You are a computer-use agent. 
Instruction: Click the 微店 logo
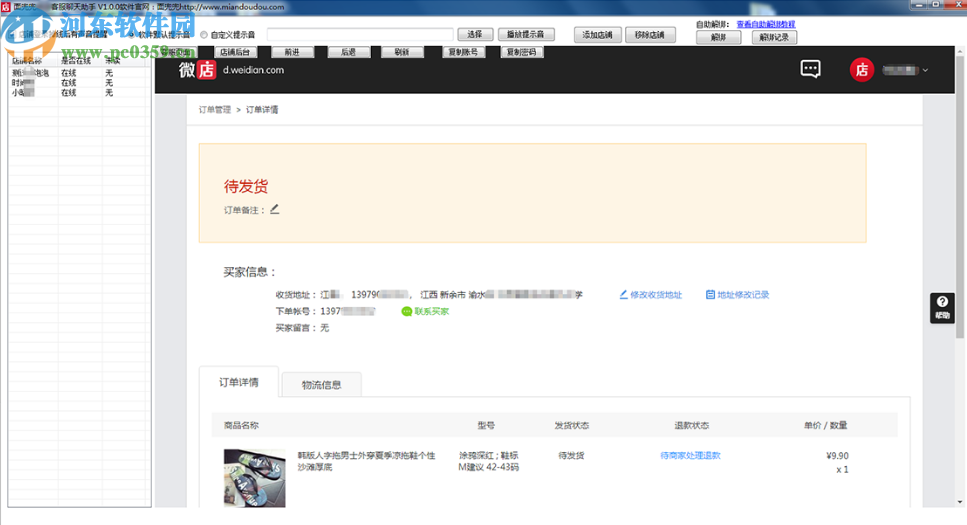point(197,70)
